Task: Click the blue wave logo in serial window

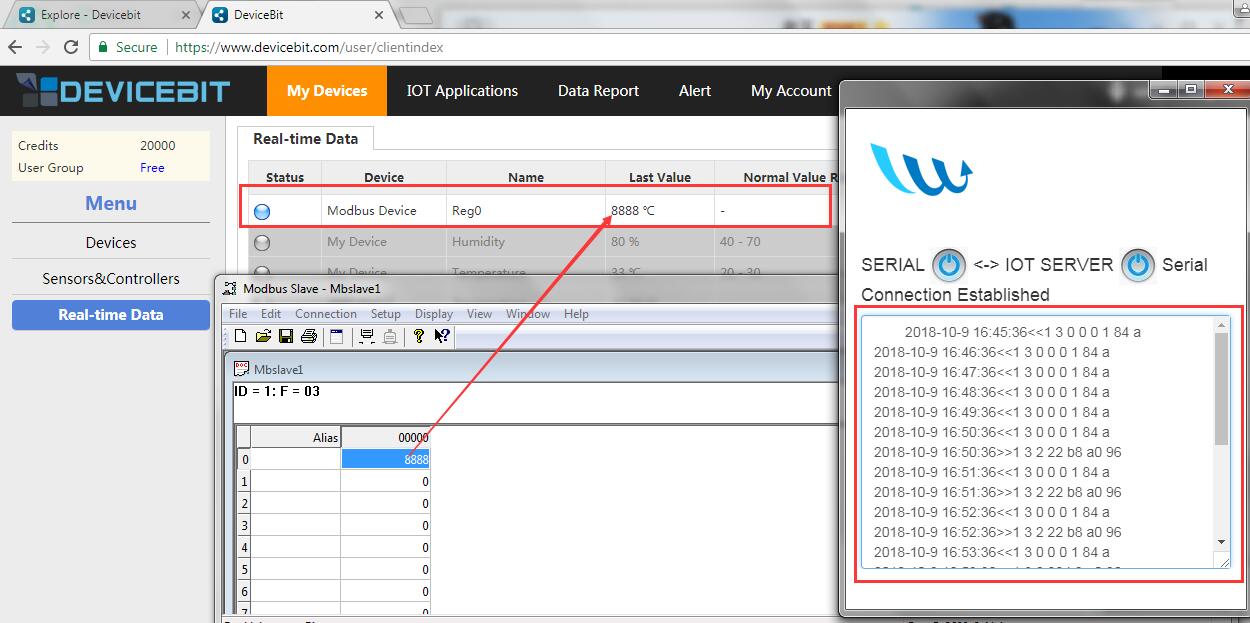Action: 920,168
